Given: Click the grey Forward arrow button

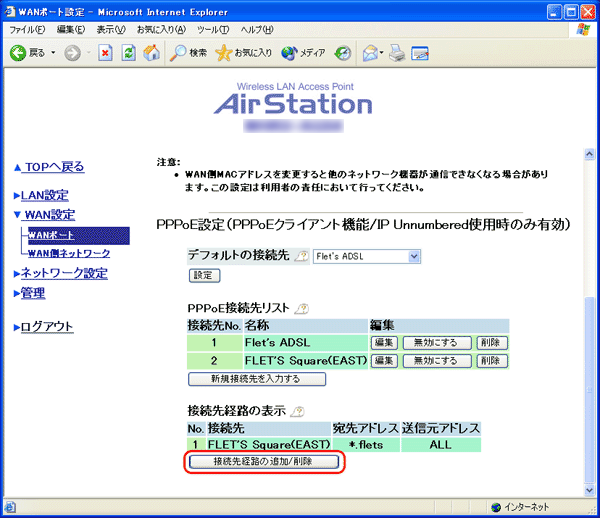Looking at the screenshot, I should [x=72, y=53].
